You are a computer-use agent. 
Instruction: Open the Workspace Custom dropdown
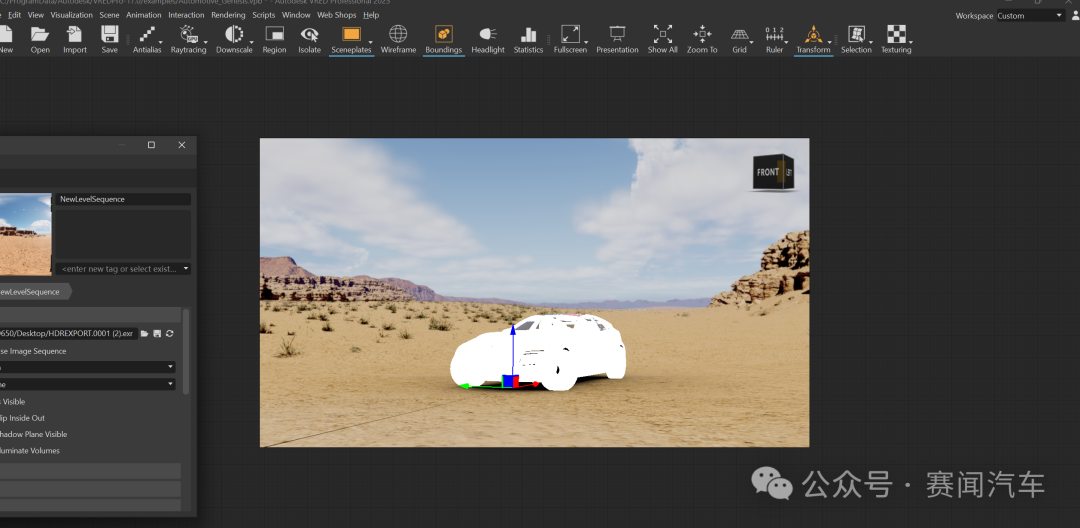point(1030,16)
